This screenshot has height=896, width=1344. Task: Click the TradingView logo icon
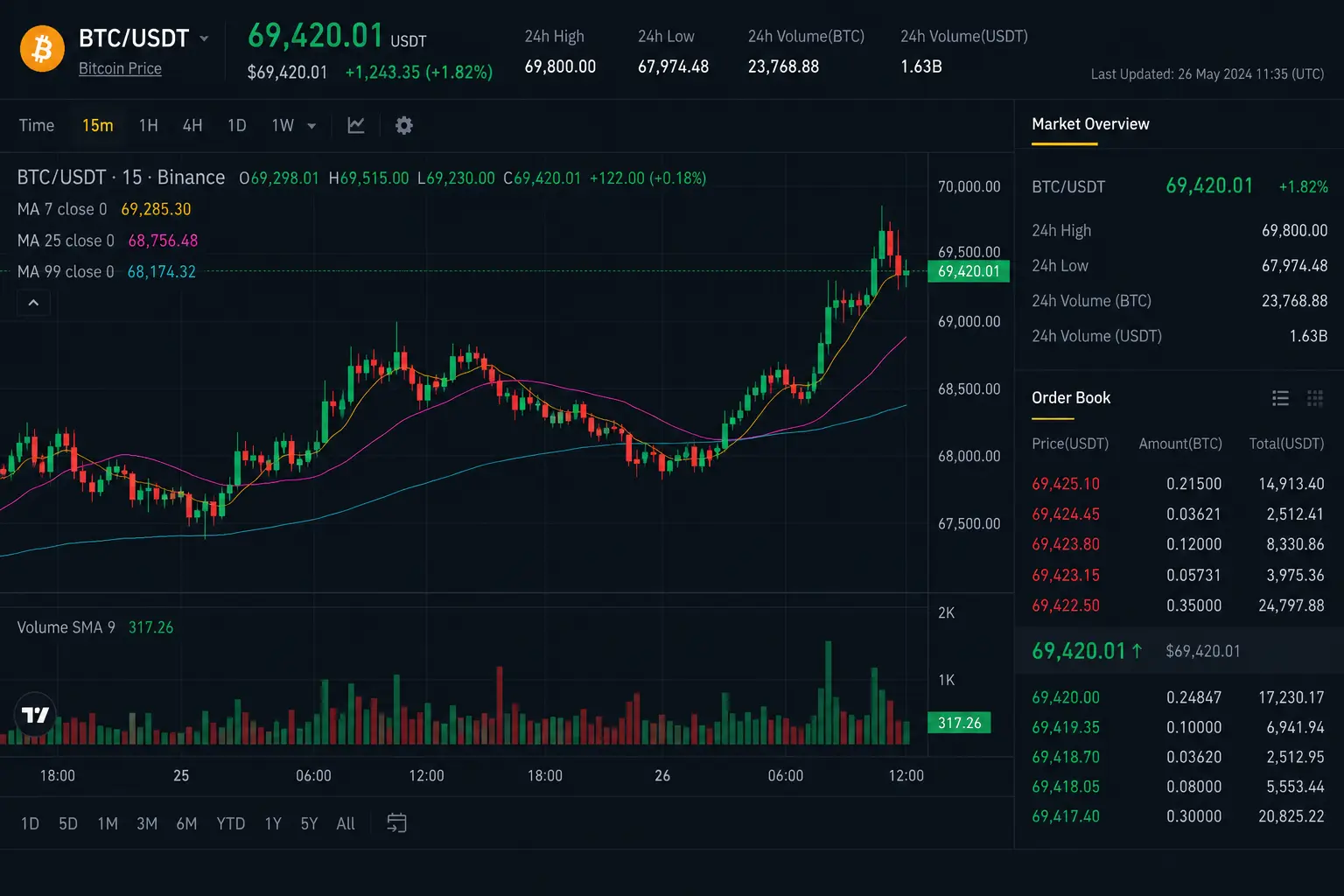tap(36, 715)
